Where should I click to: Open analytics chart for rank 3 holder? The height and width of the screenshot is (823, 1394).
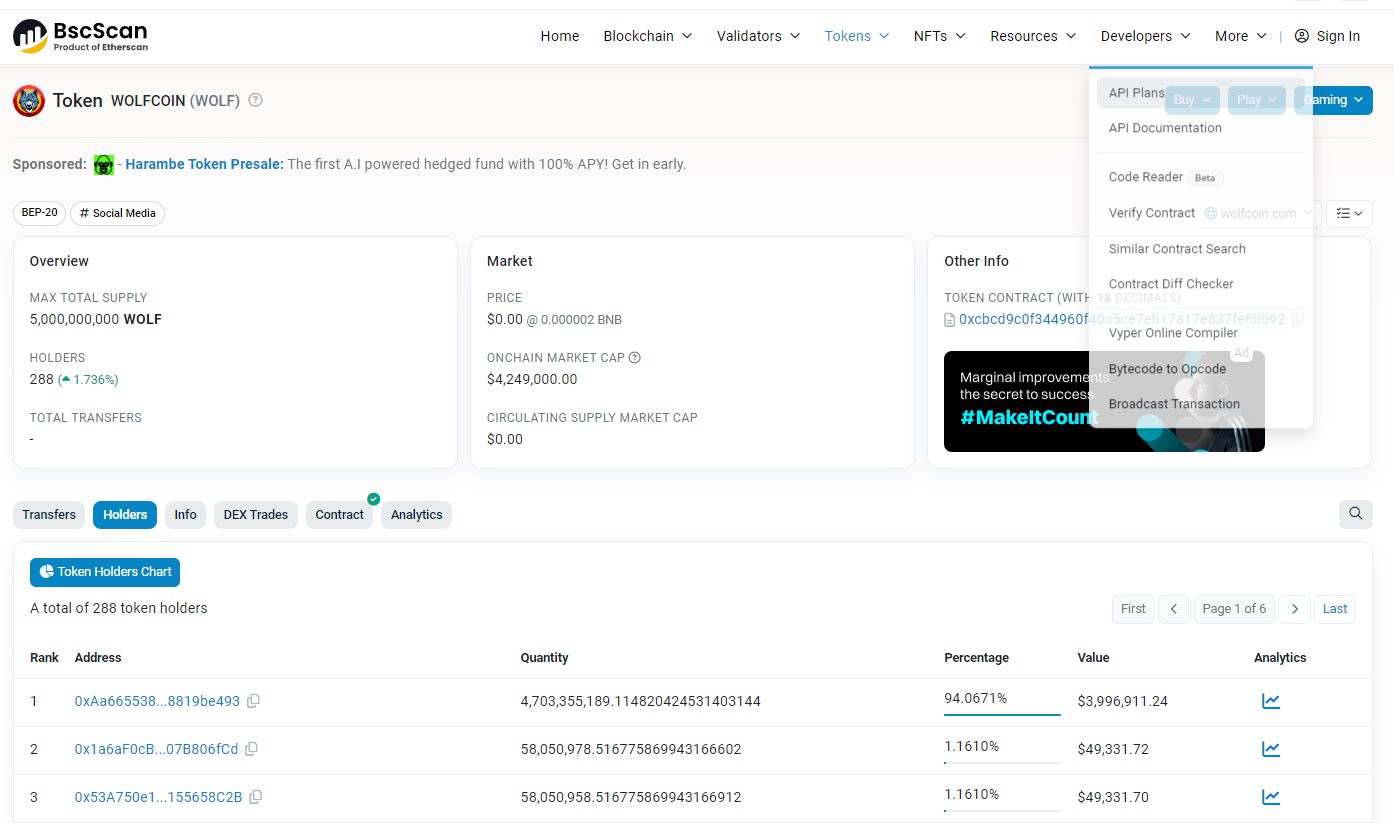pos(1271,797)
